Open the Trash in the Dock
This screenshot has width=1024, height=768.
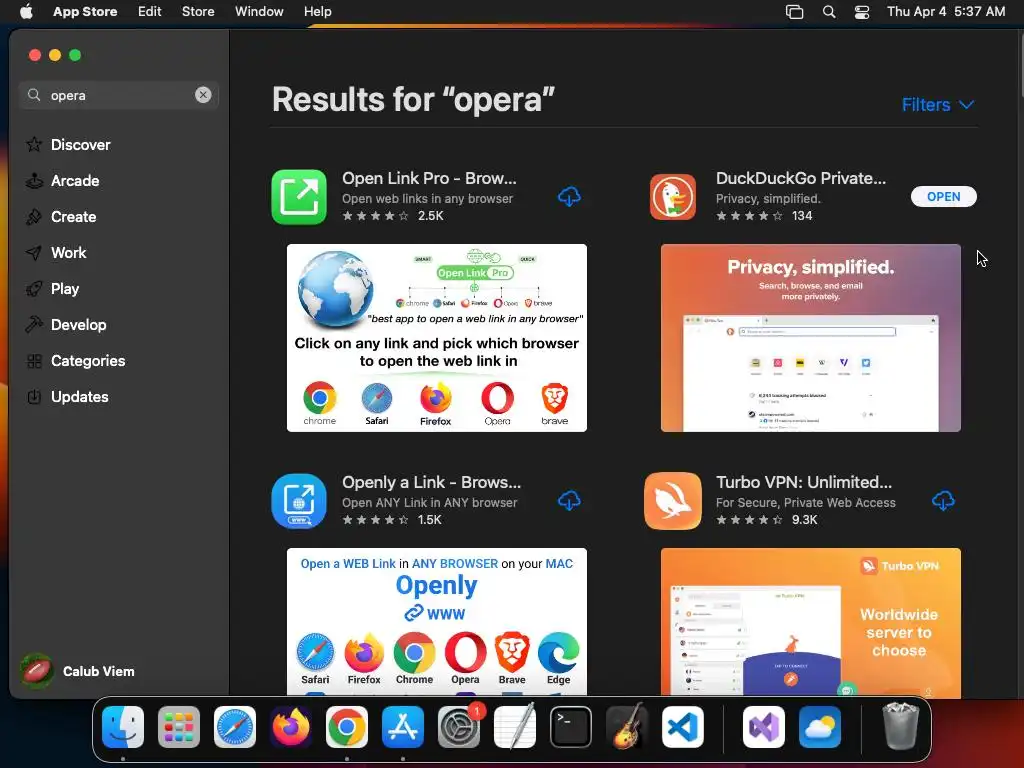901,726
